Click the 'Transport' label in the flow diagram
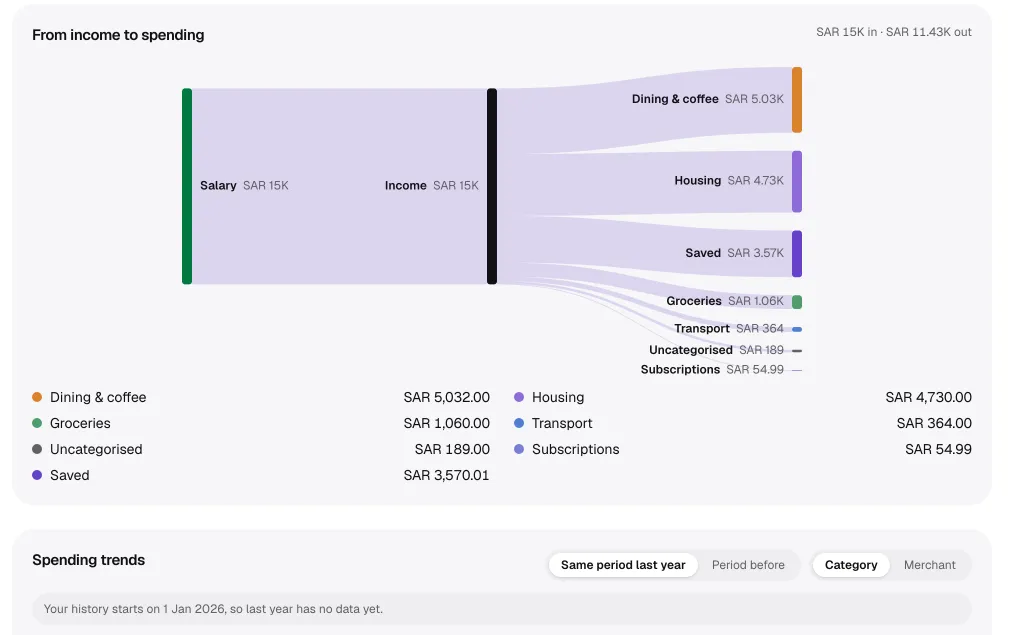The height and width of the screenshot is (635, 1016). 702,329
